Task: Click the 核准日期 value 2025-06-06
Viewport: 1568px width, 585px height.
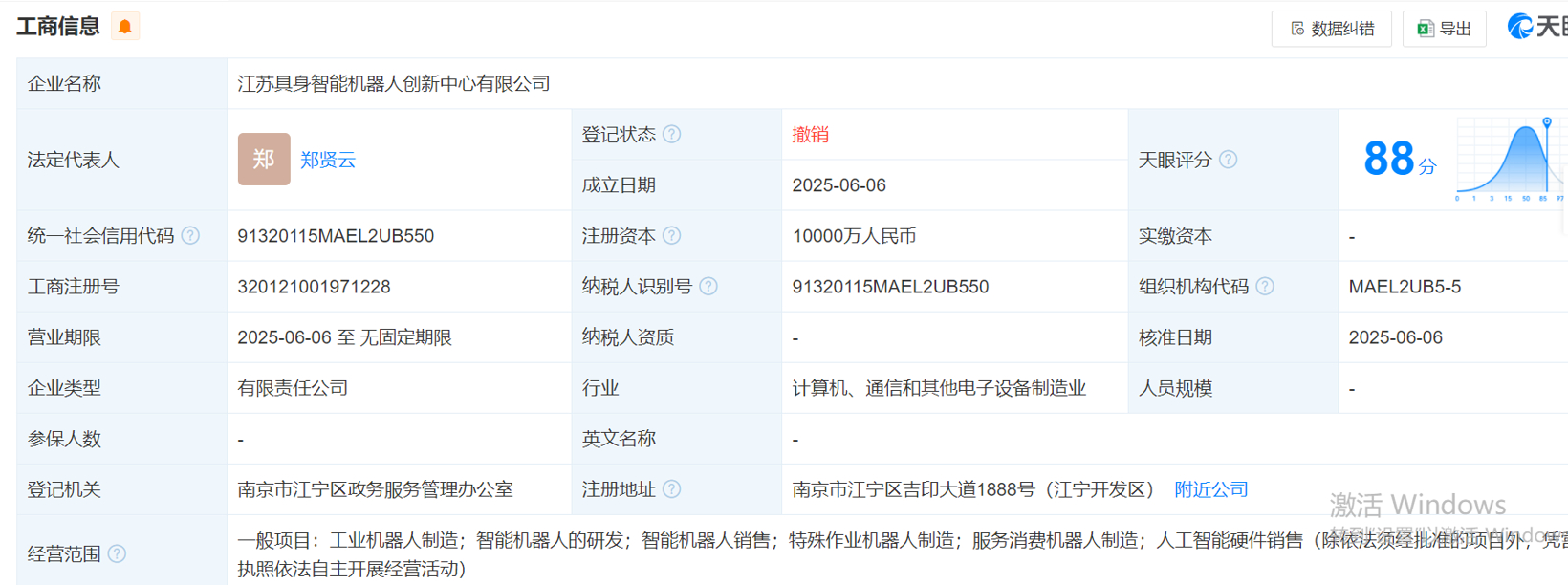Action: [x=1395, y=337]
